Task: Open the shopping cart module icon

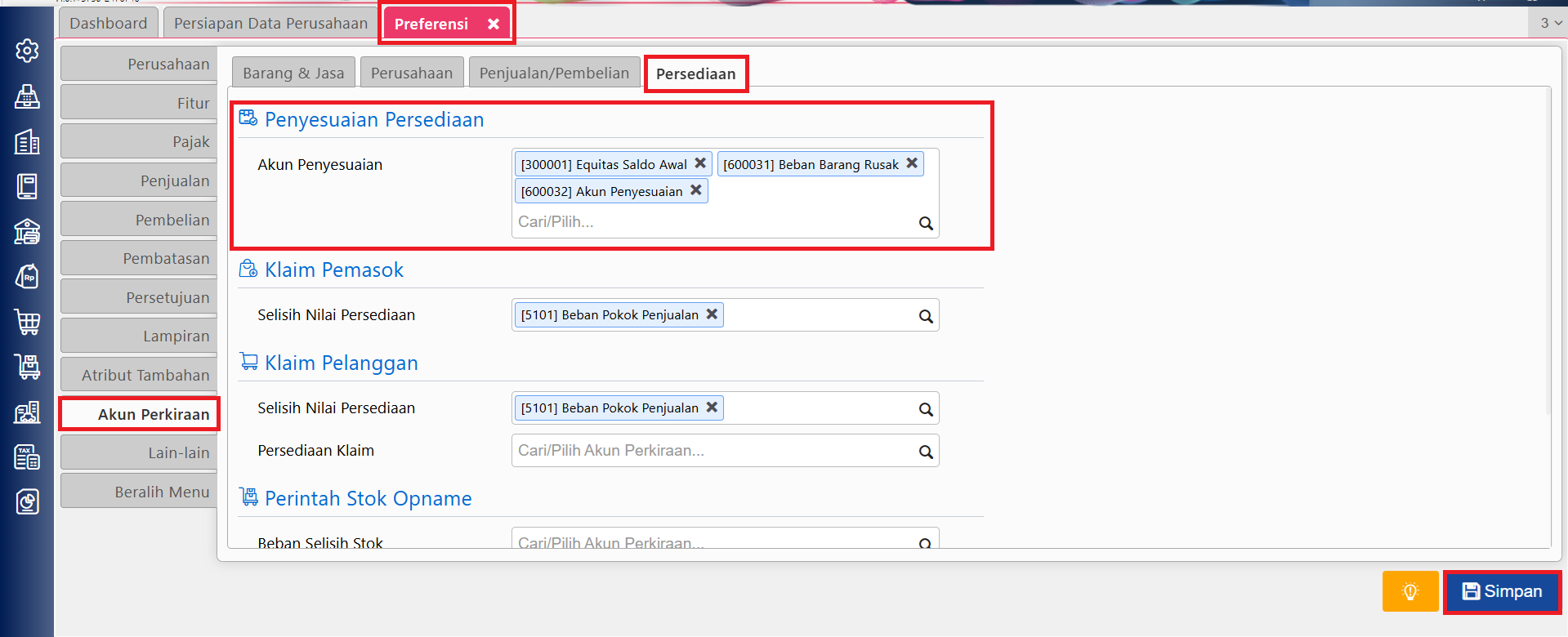Action: click(x=27, y=322)
